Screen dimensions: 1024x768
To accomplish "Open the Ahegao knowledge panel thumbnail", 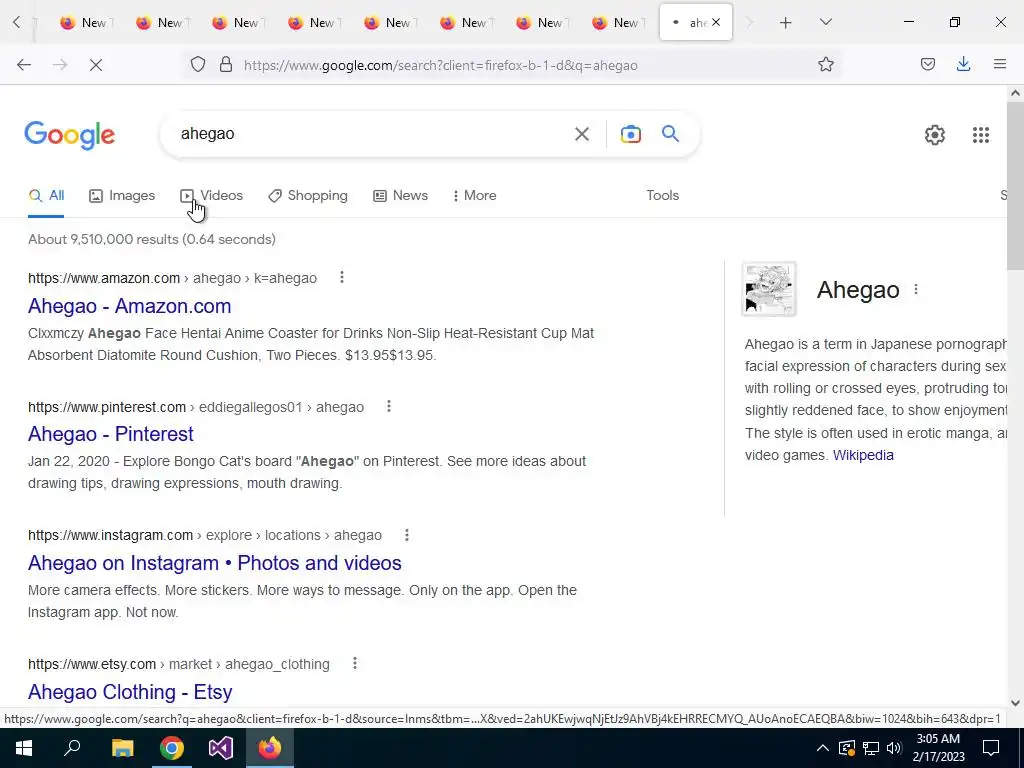I will 769,289.
